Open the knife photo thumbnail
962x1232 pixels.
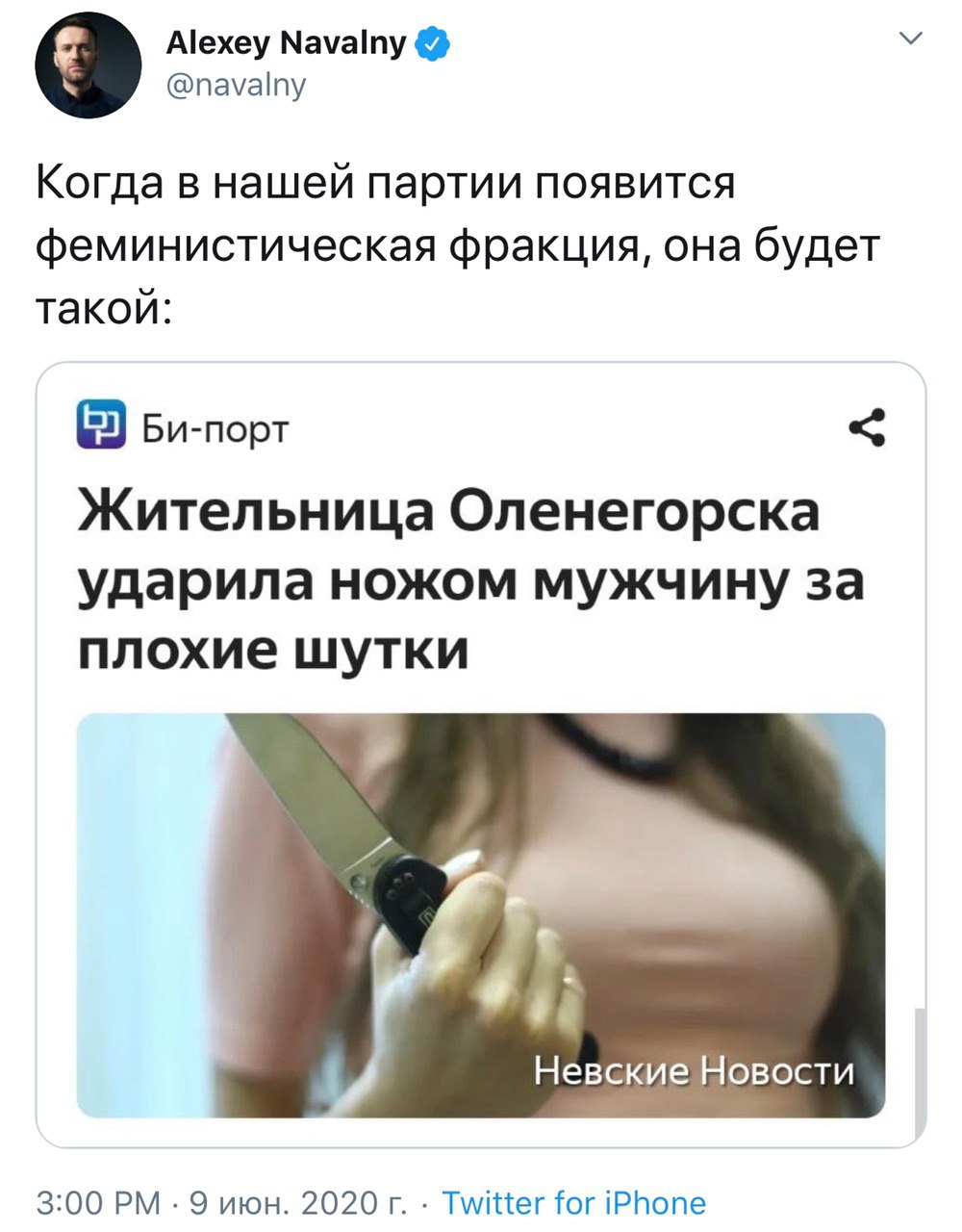pos(481,915)
